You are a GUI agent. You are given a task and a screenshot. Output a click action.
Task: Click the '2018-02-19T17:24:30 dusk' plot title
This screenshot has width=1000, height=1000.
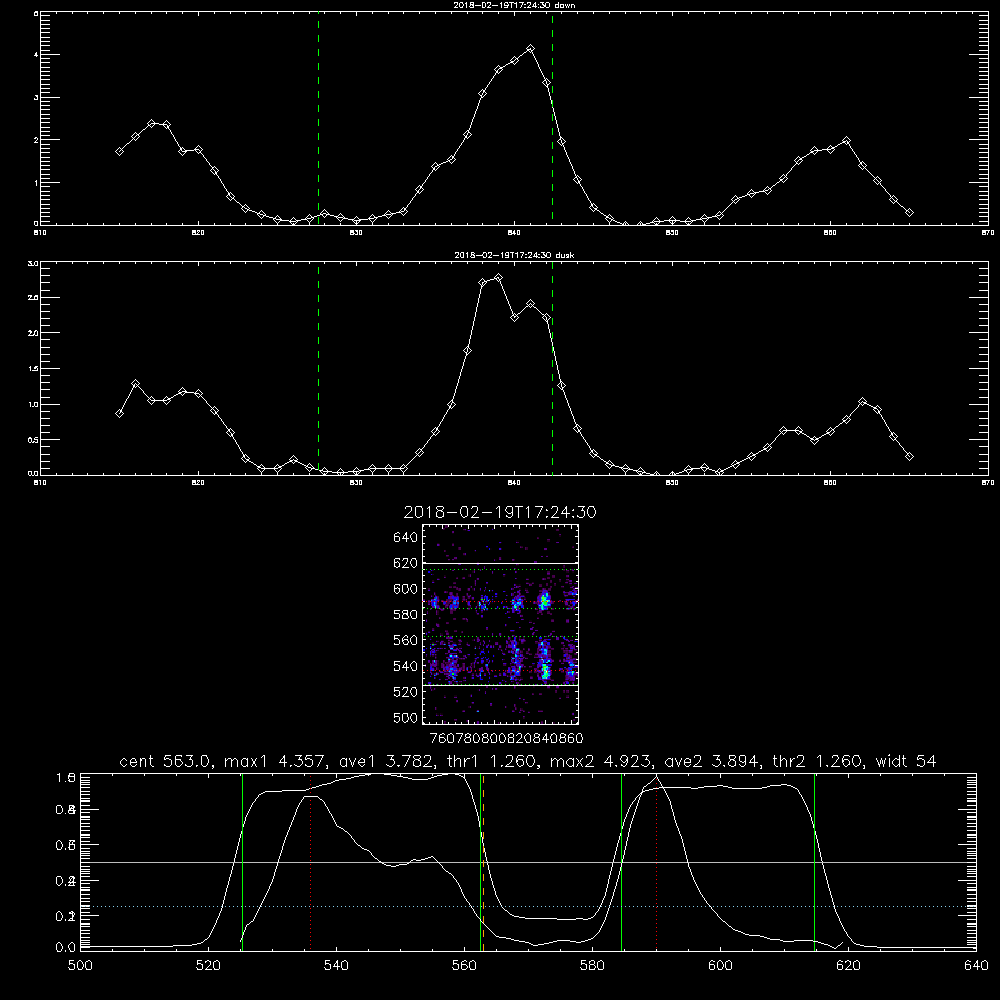[x=514, y=255]
